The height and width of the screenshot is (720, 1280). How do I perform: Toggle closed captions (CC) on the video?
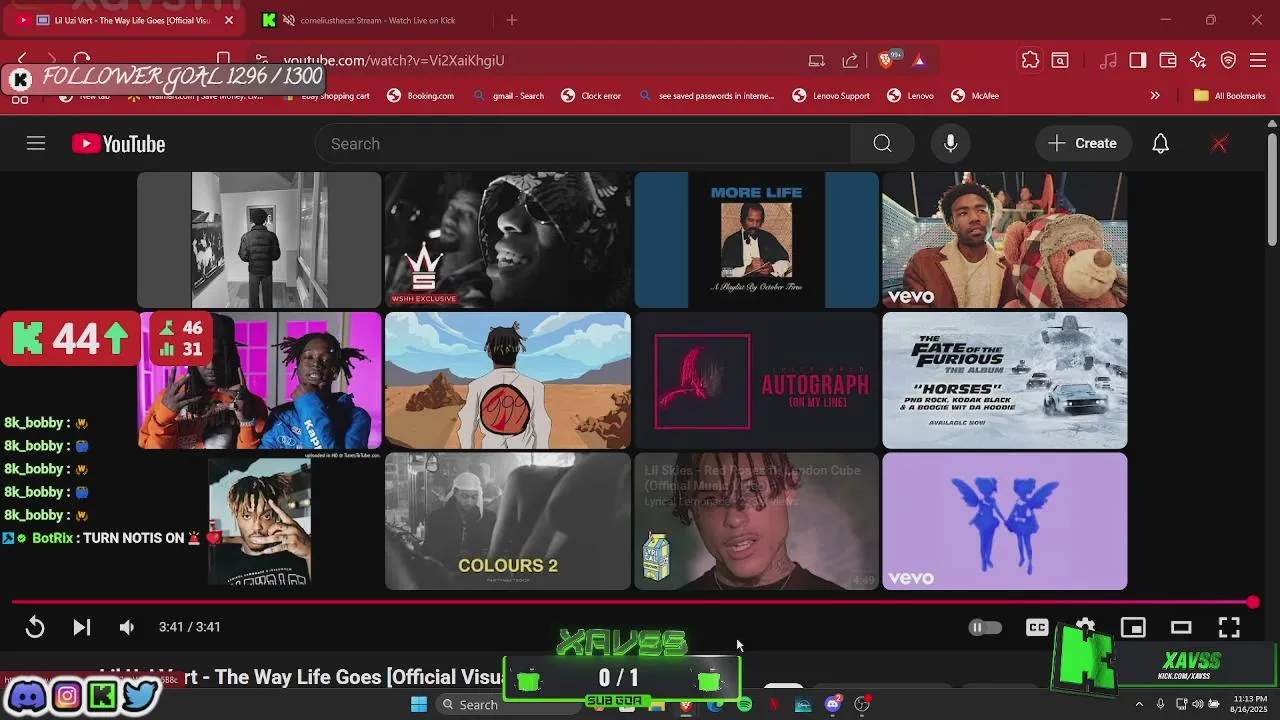pos(1037,627)
